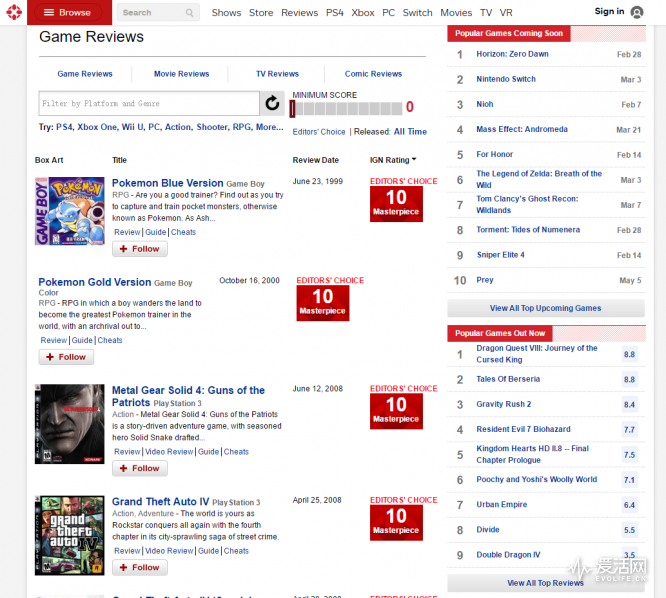Open the Reviews nav item

coord(299,13)
